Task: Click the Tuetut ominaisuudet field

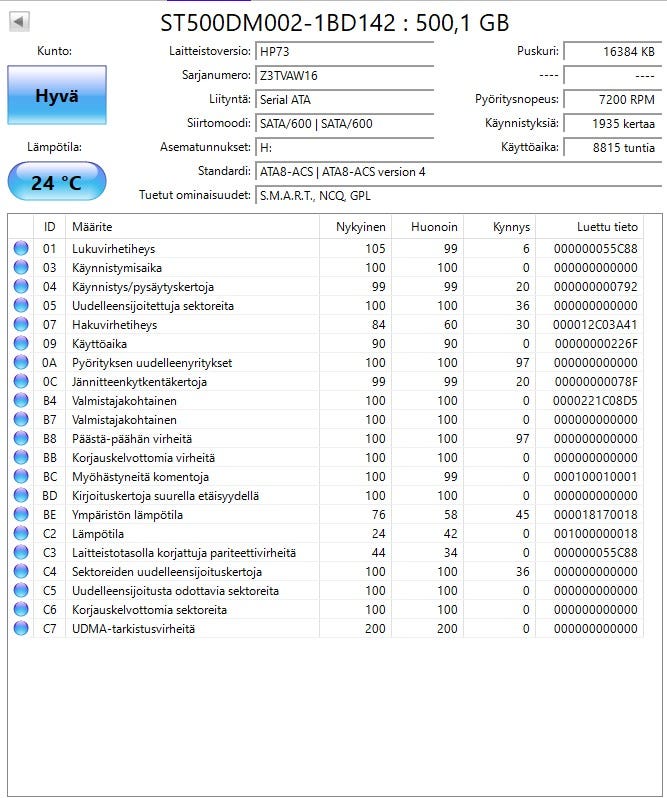Action: click(x=458, y=195)
